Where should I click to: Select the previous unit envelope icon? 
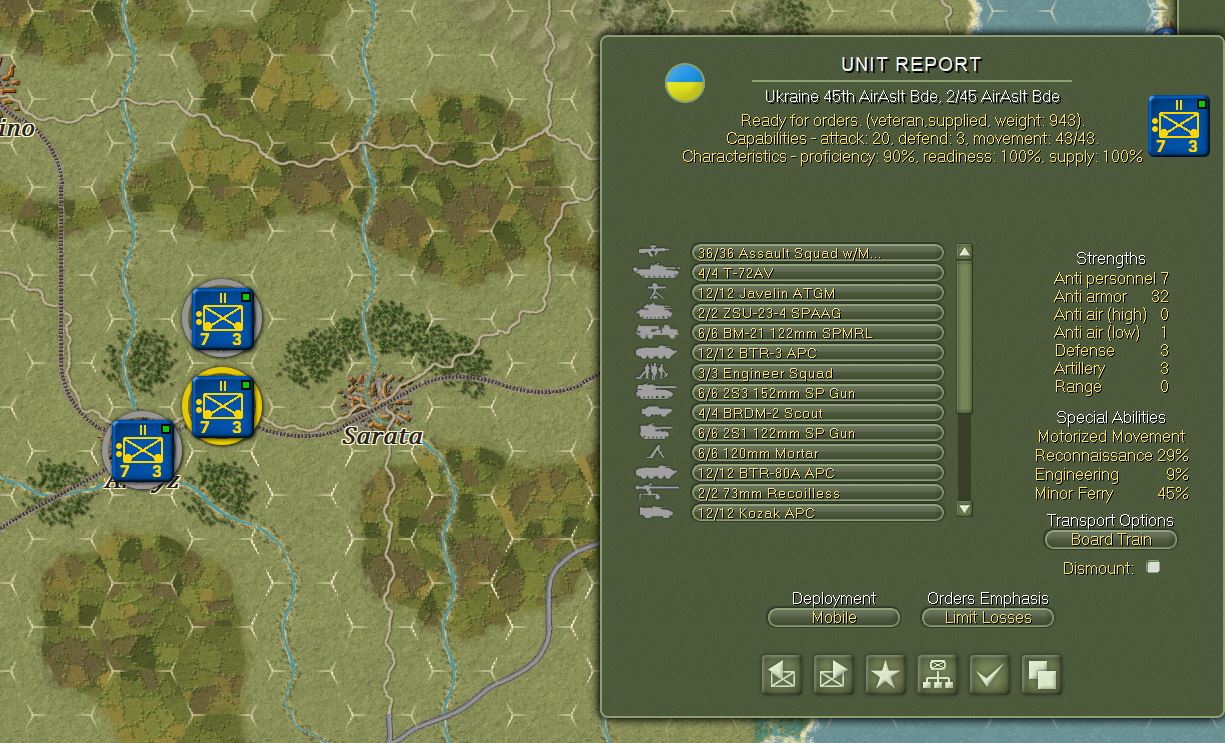781,674
